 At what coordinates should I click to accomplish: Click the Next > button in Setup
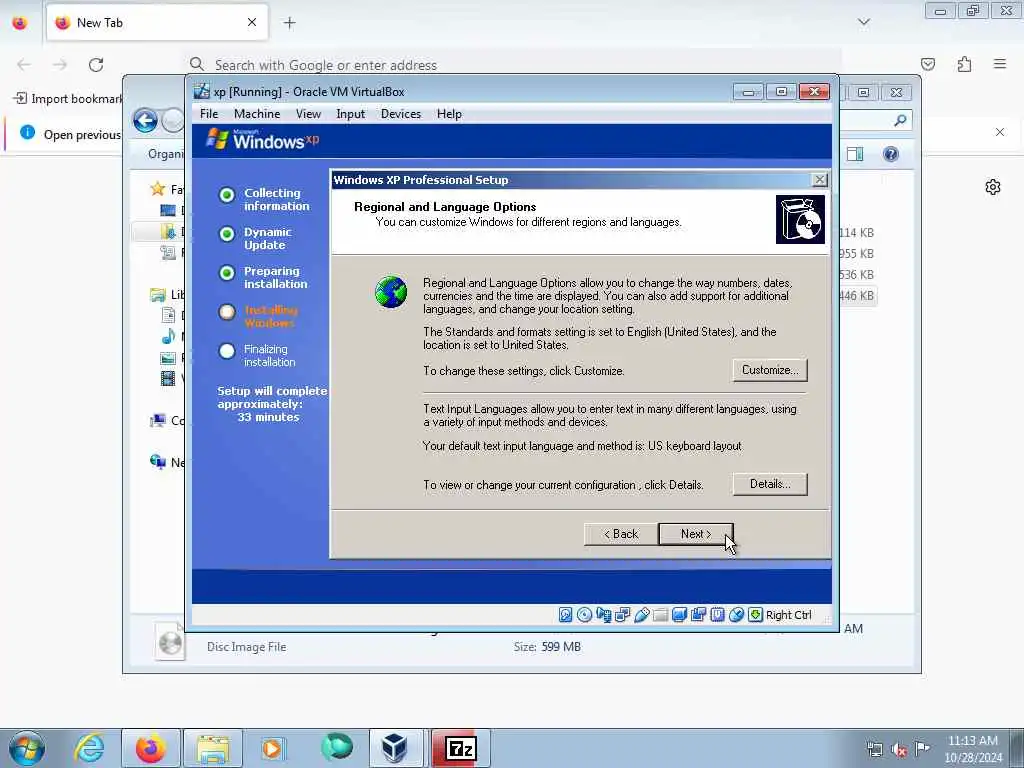696,534
